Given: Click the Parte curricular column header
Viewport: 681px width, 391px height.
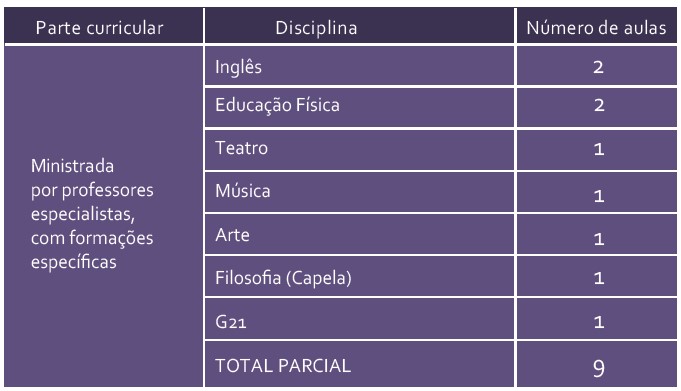Looking at the screenshot, I should (103, 26).
